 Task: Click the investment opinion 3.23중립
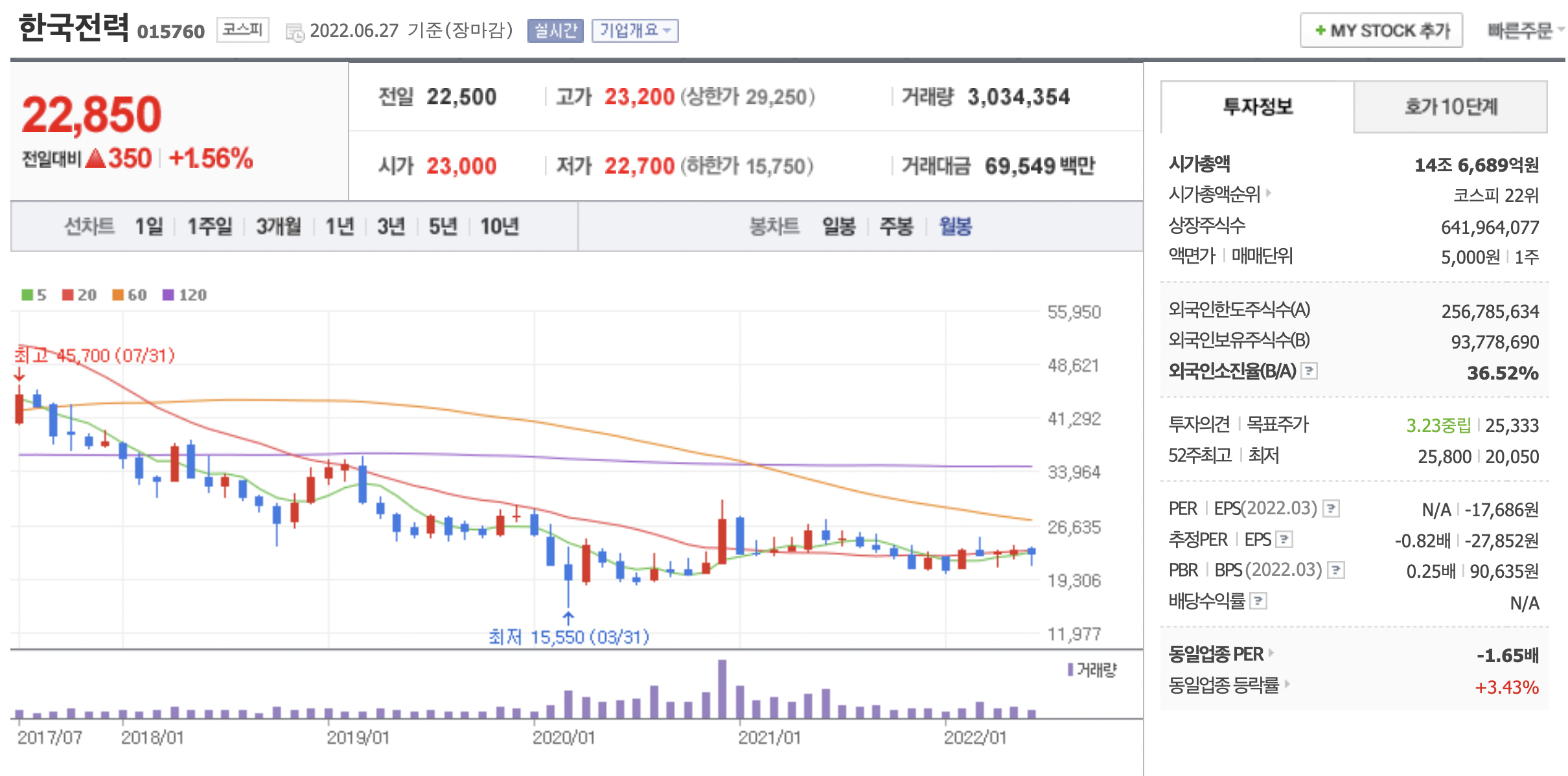(1438, 426)
